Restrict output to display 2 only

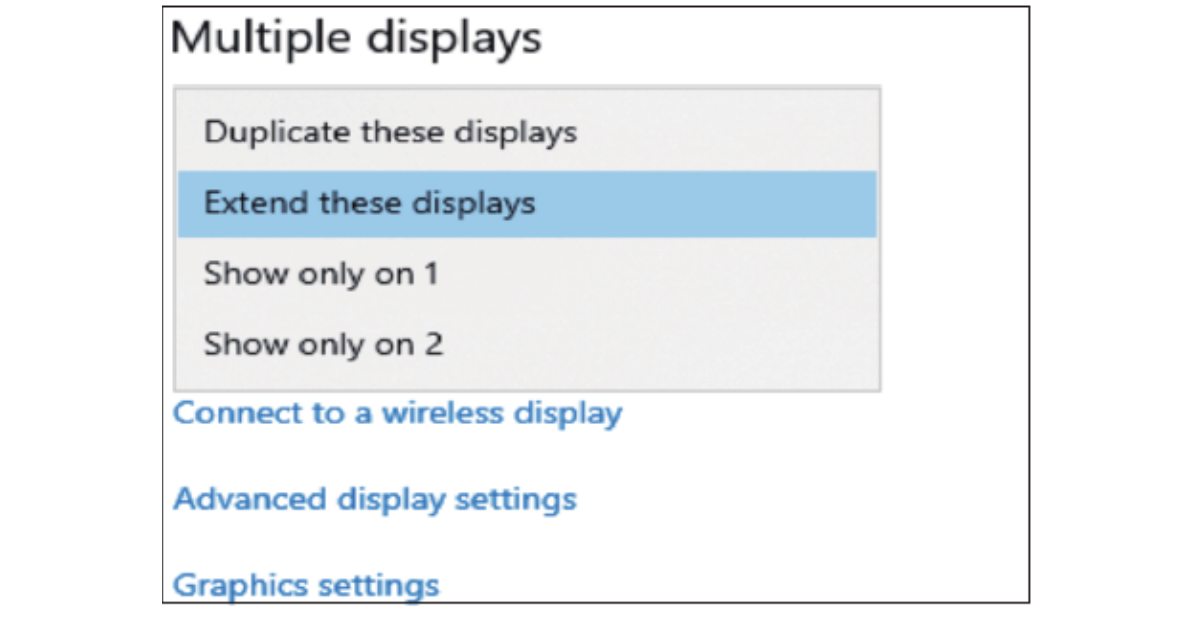[323, 345]
